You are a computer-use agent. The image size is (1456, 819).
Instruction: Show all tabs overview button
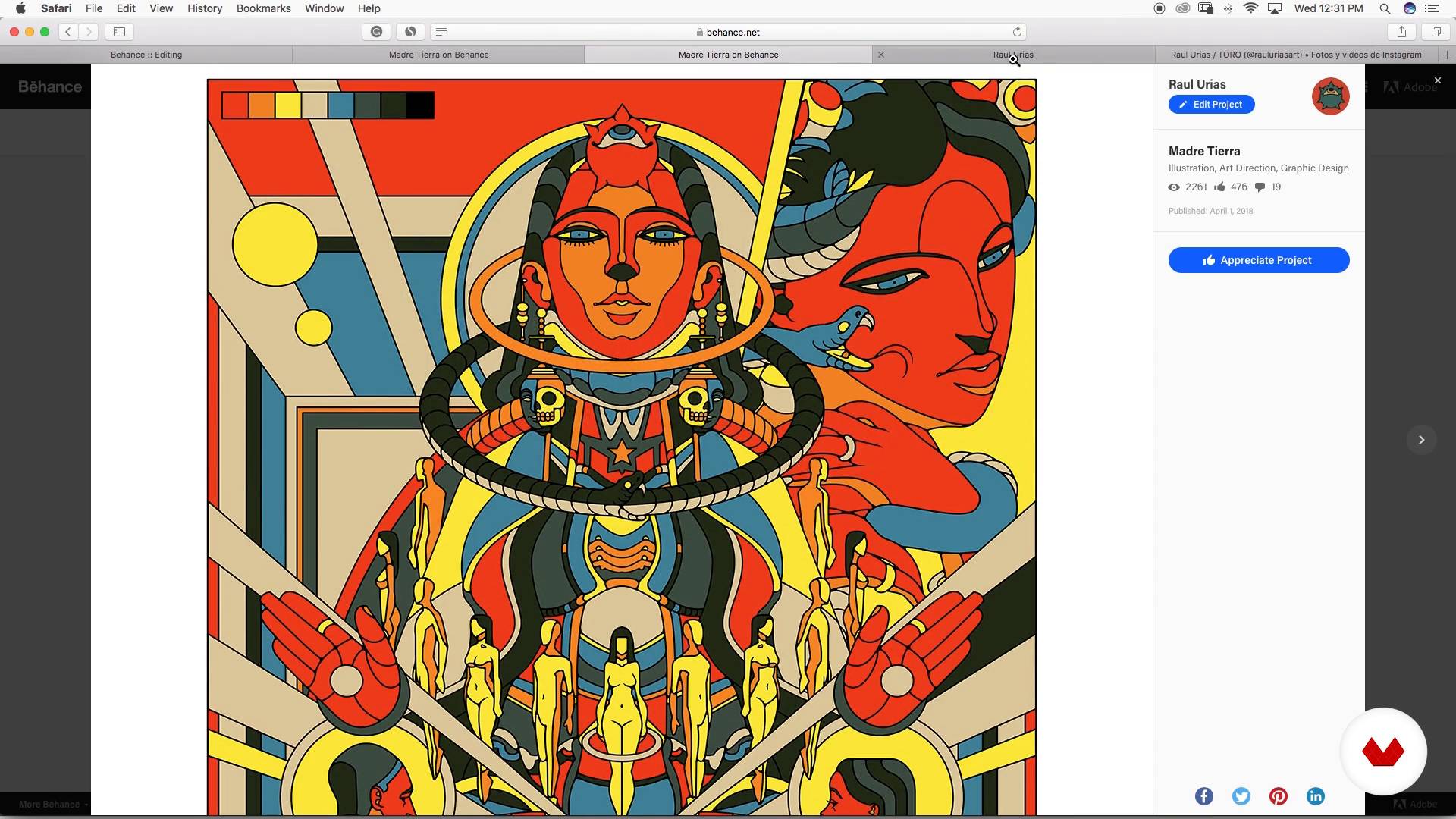click(1436, 32)
